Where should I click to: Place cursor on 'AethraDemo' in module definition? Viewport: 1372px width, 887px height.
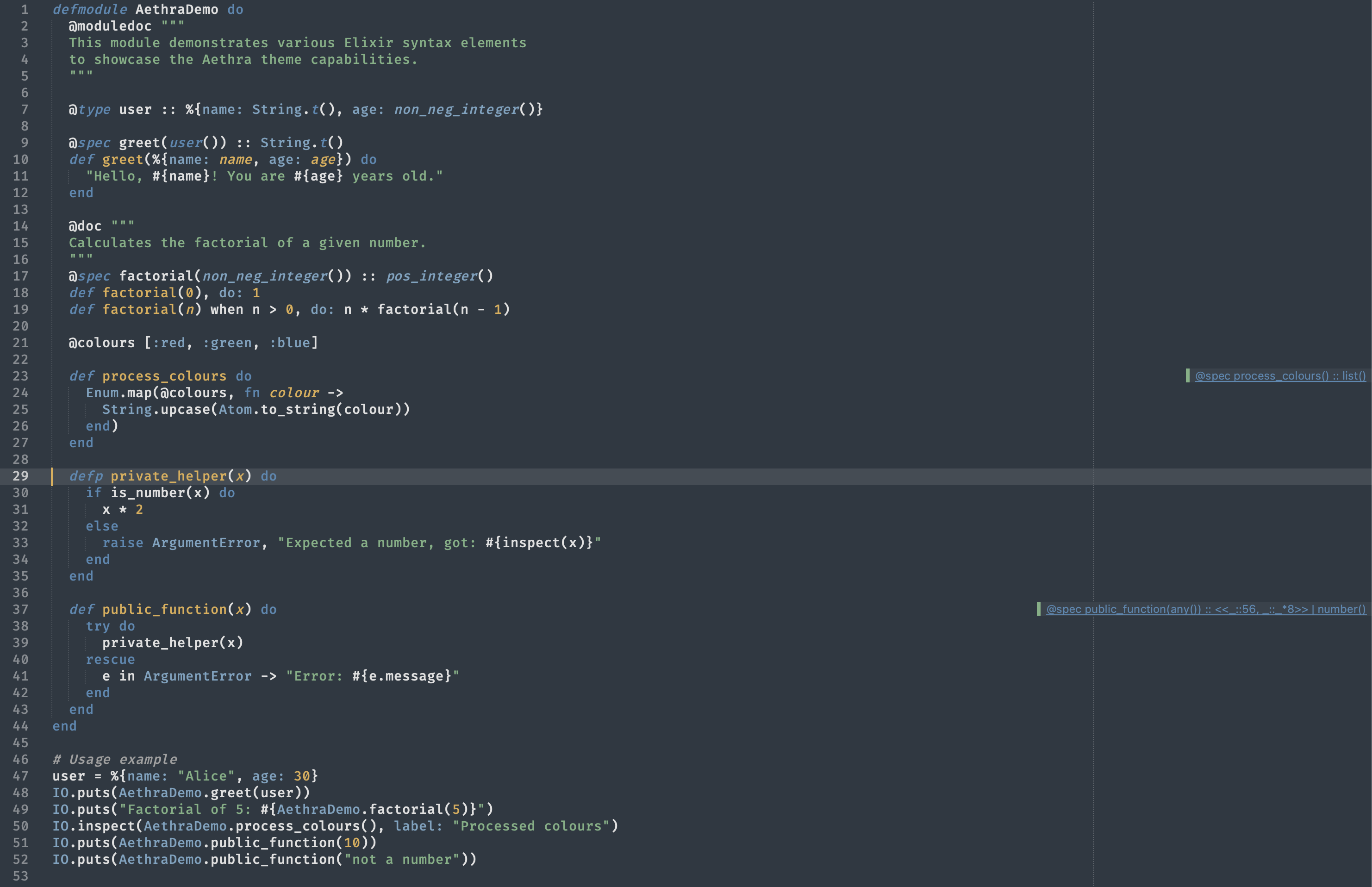(177, 9)
